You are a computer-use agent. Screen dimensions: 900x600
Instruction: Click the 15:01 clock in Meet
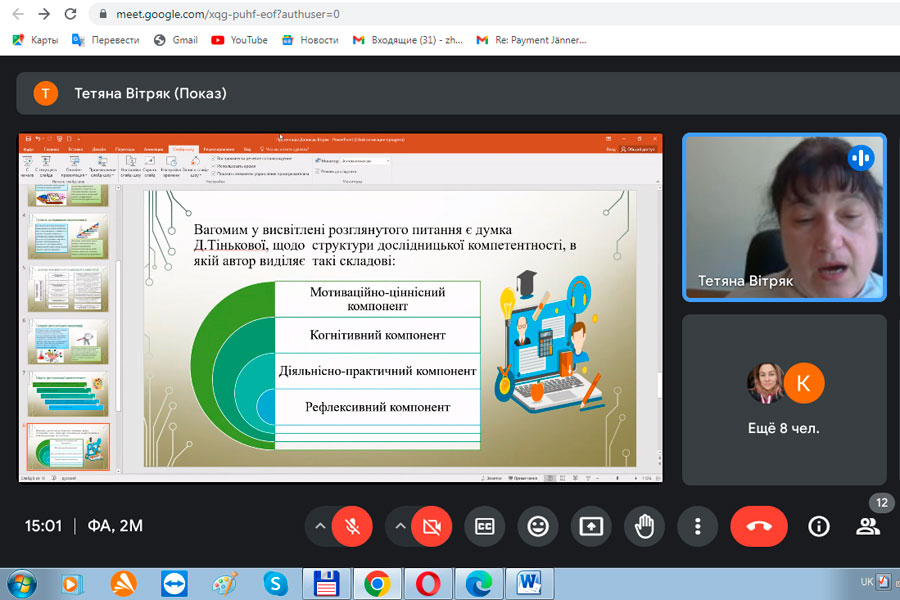pos(43,525)
